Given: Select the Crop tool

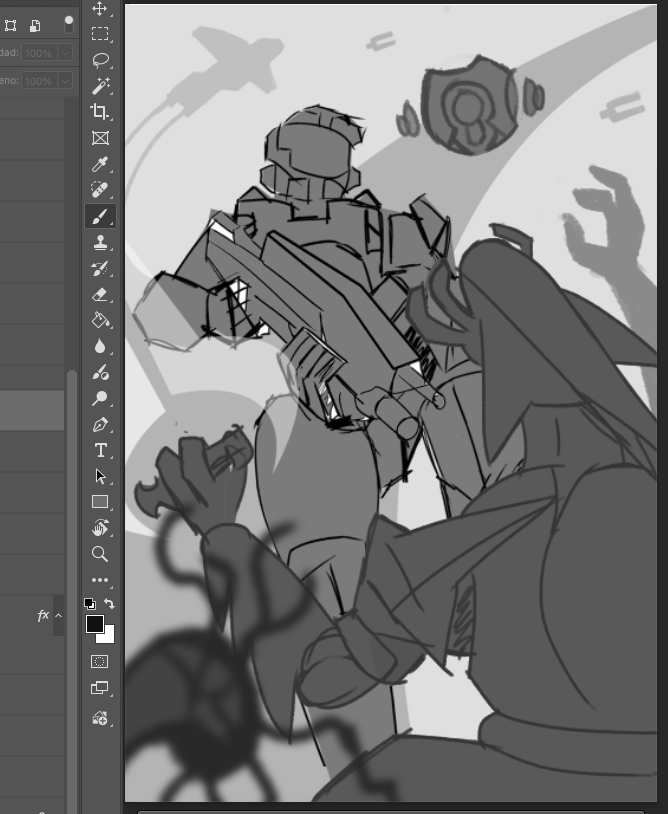Looking at the screenshot, I should click(x=100, y=112).
